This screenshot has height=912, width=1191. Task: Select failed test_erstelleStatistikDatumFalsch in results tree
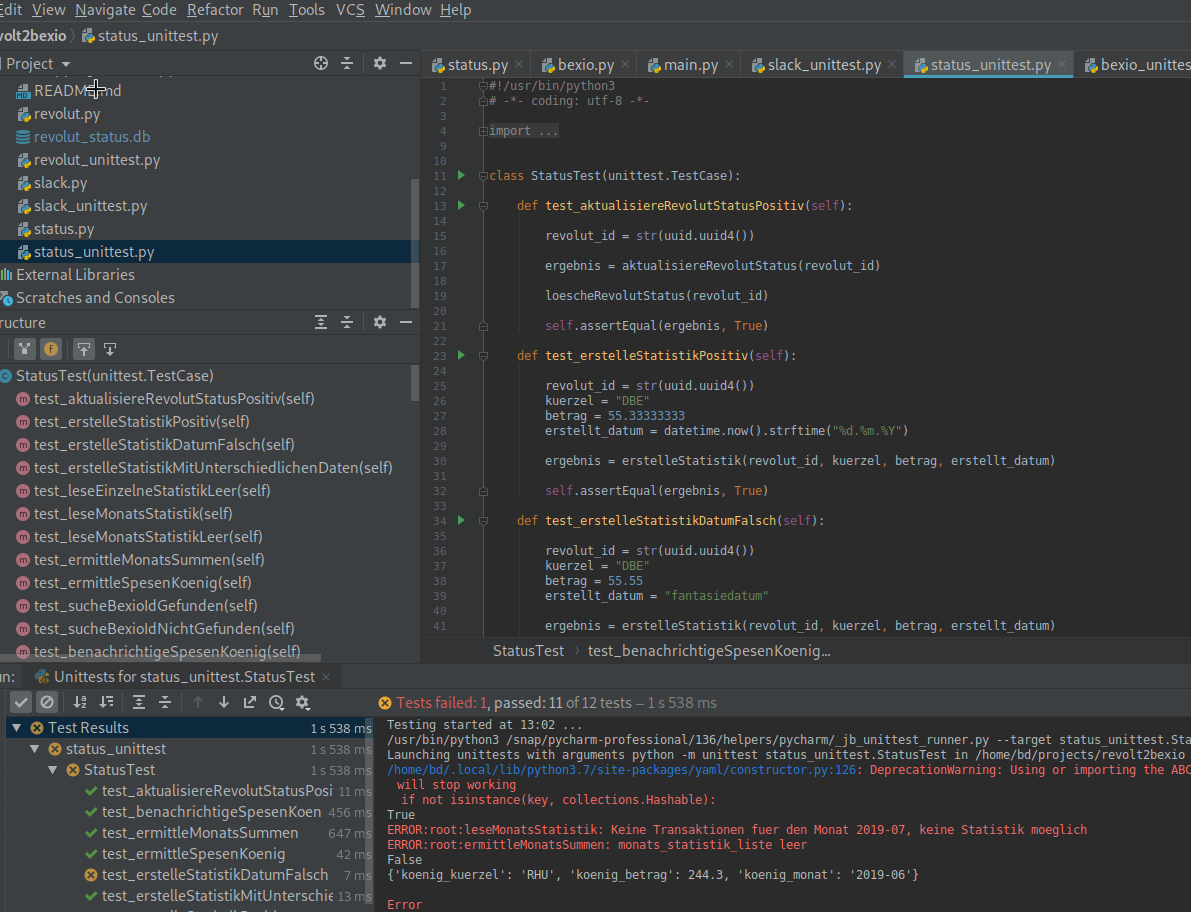215,875
